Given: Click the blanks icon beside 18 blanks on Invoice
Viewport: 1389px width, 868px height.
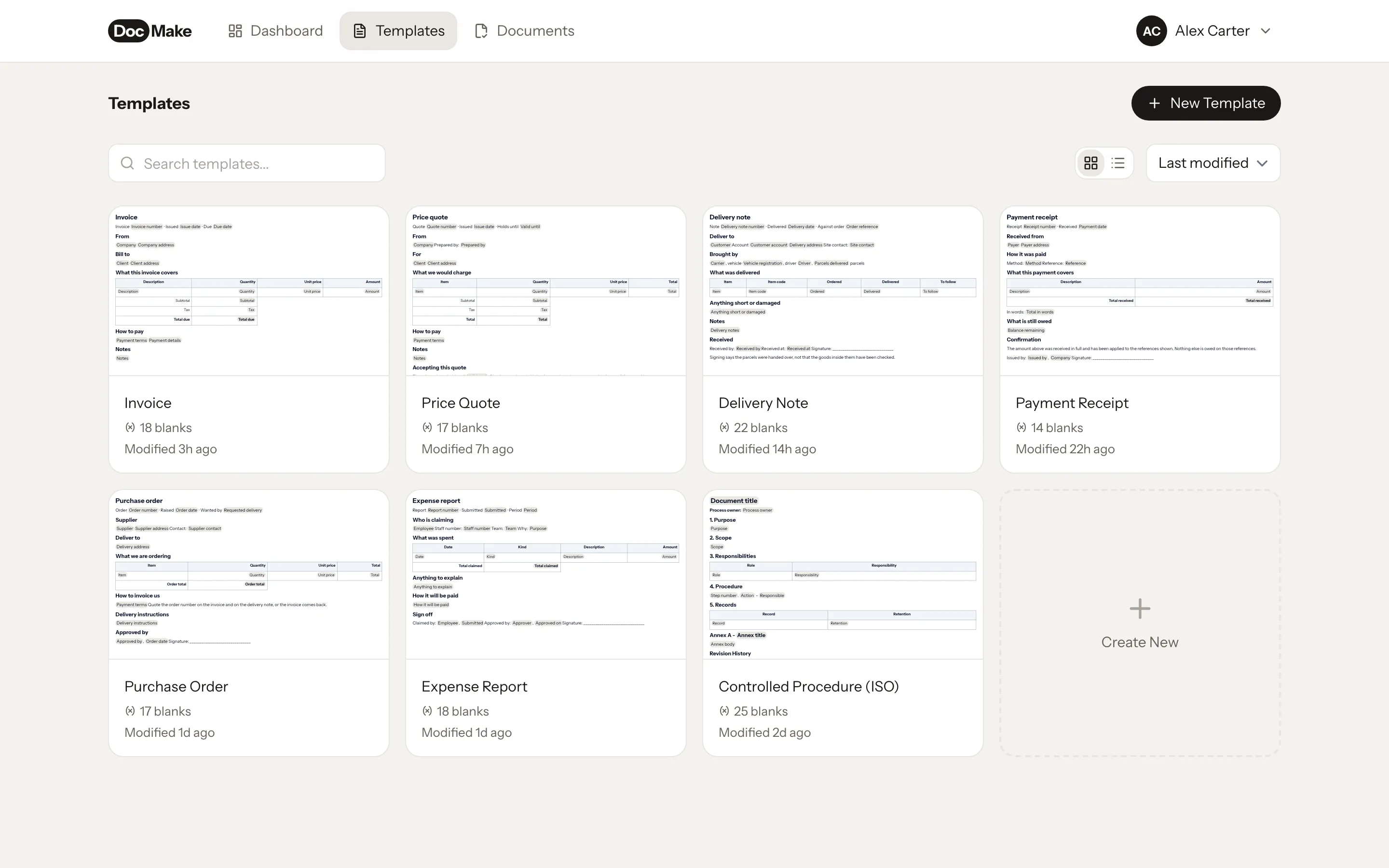Looking at the screenshot, I should point(130,427).
